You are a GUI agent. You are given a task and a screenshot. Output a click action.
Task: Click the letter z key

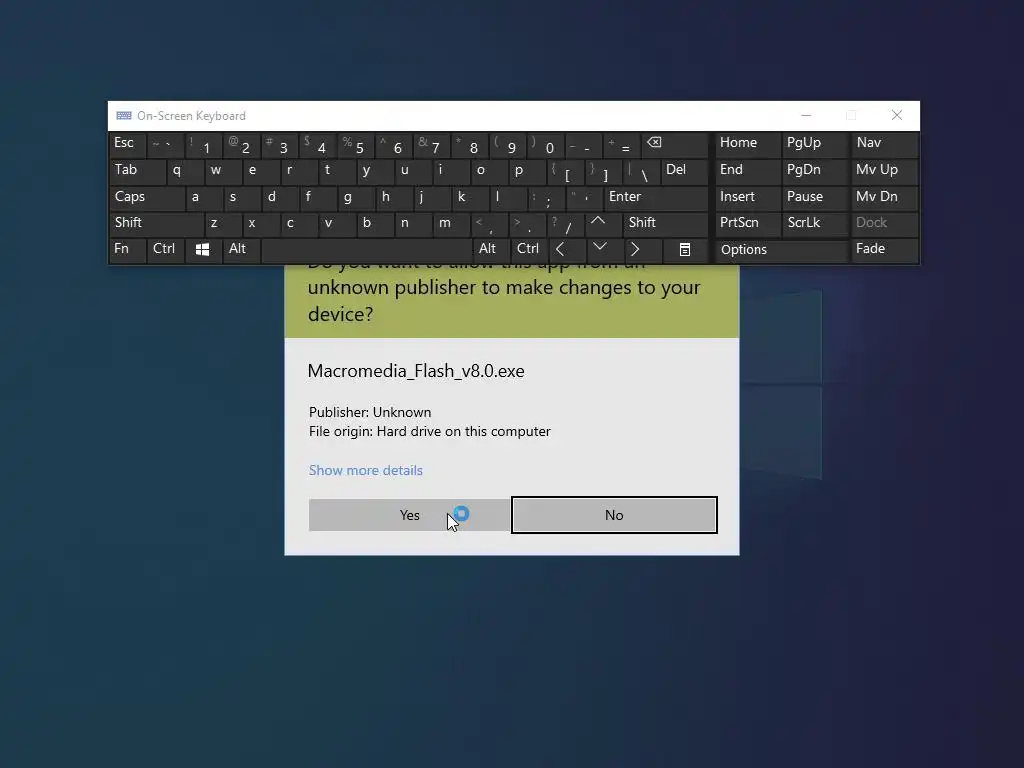pyautogui.click(x=223, y=224)
